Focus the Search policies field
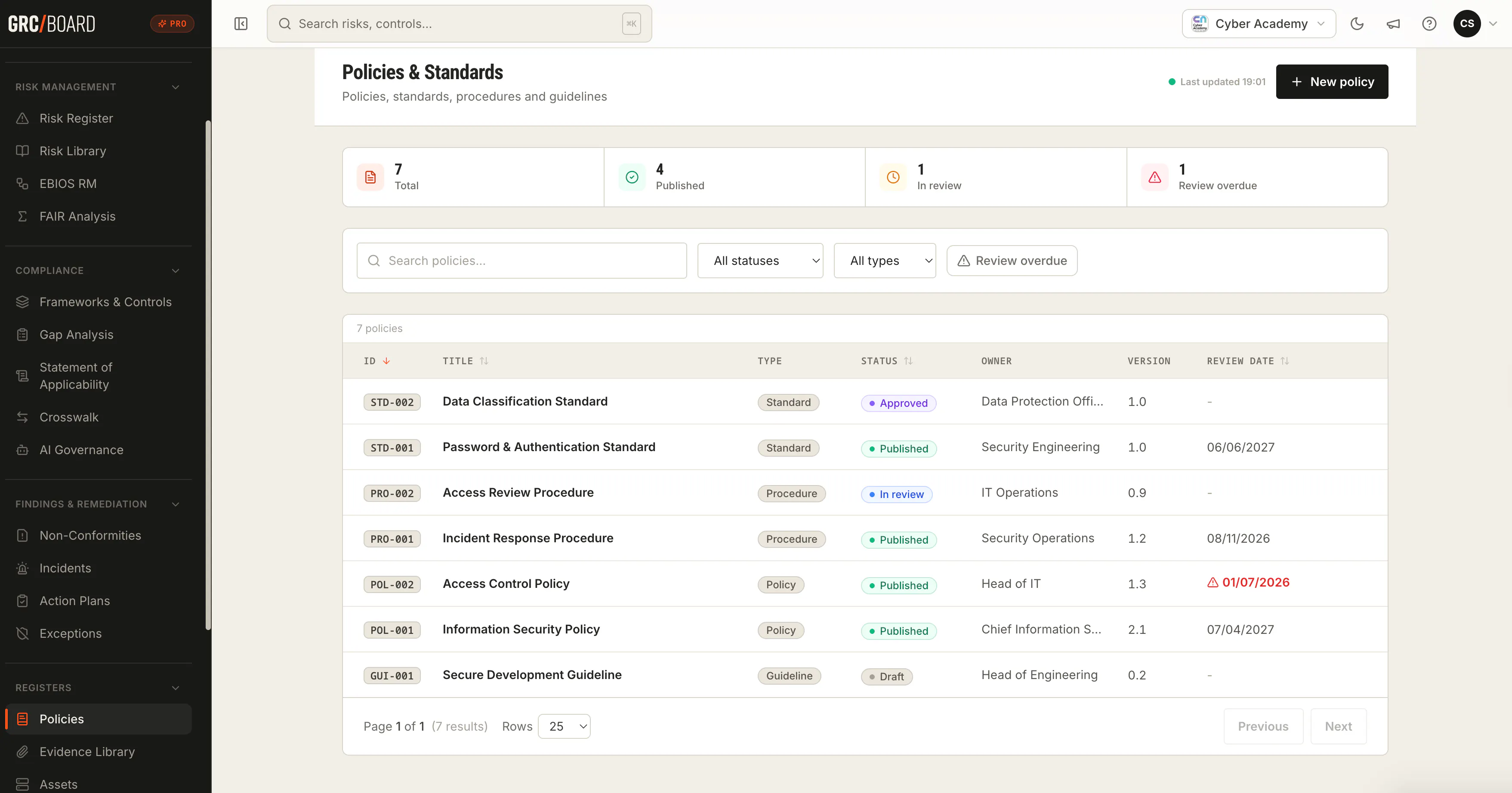Image resolution: width=1512 pixels, height=793 pixels. pyautogui.click(x=521, y=261)
